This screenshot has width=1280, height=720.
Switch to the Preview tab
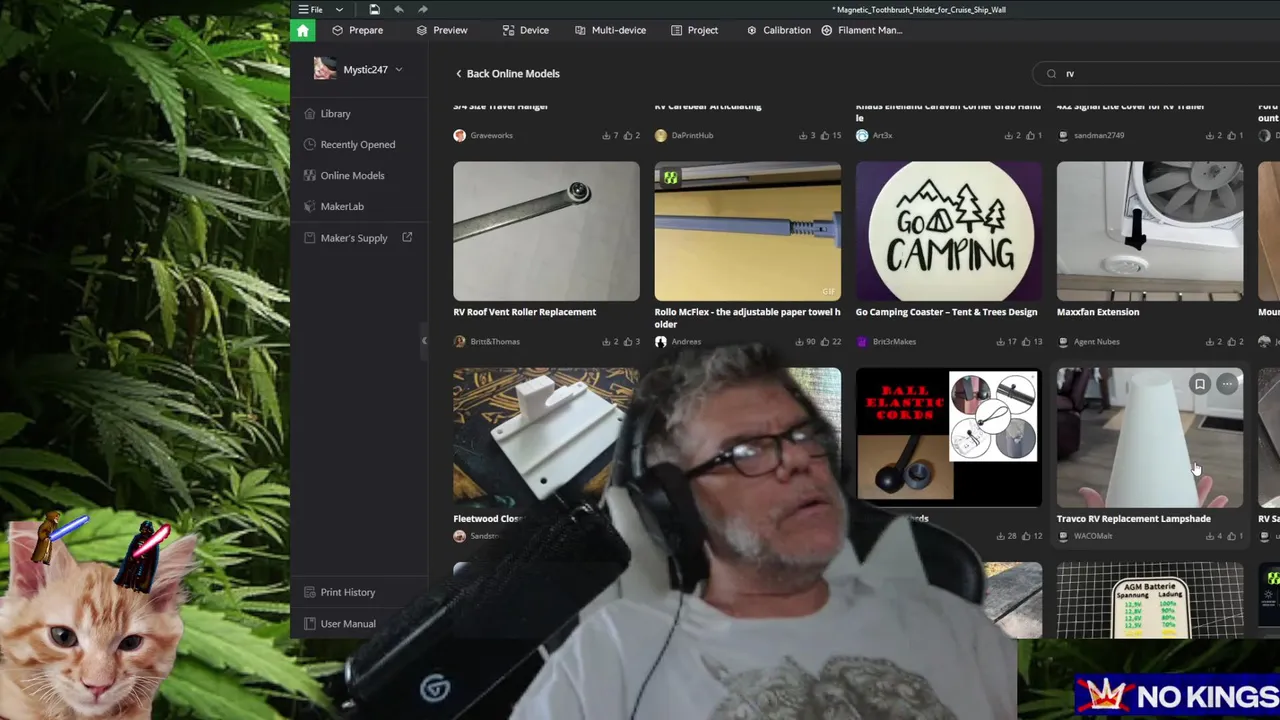[442, 30]
